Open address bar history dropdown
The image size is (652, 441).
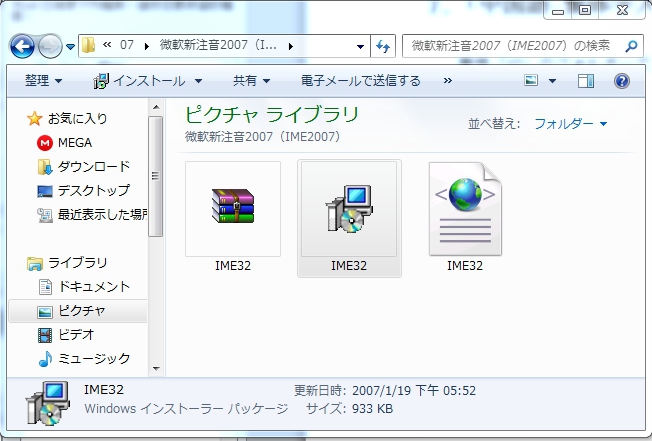(x=360, y=46)
